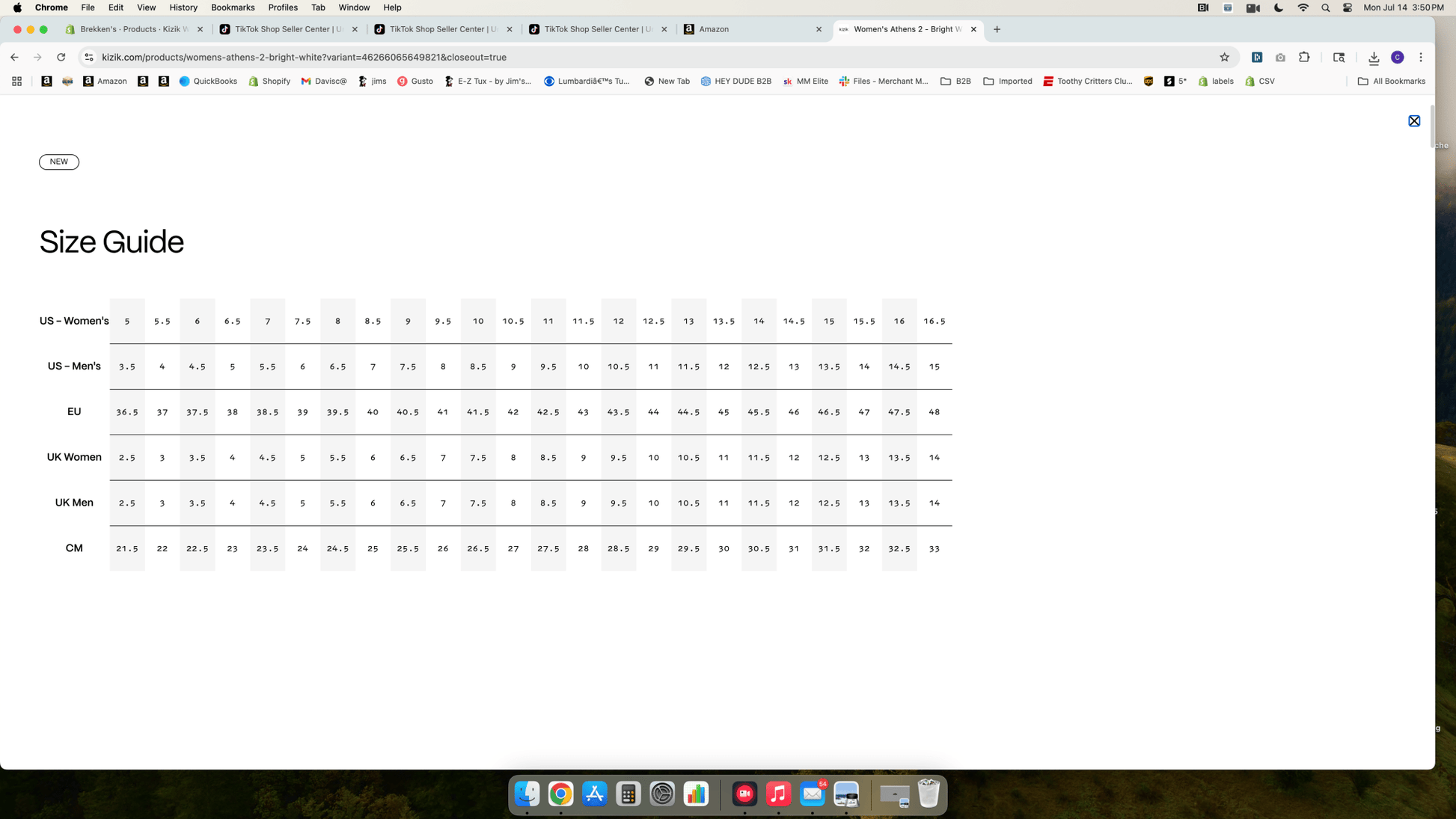Expand the B2B bookmarks folder
The height and width of the screenshot is (819, 1456).
click(955, 81)
